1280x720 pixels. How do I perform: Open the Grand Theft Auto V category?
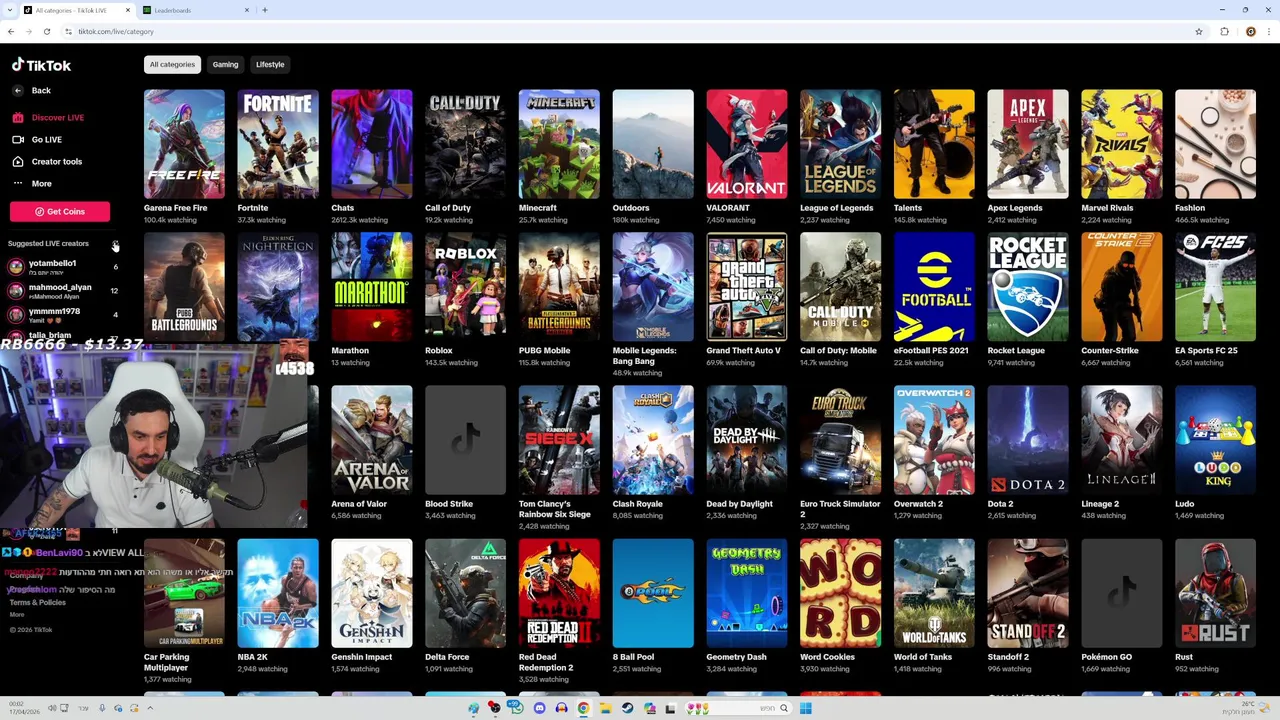[x=747, y=287]
